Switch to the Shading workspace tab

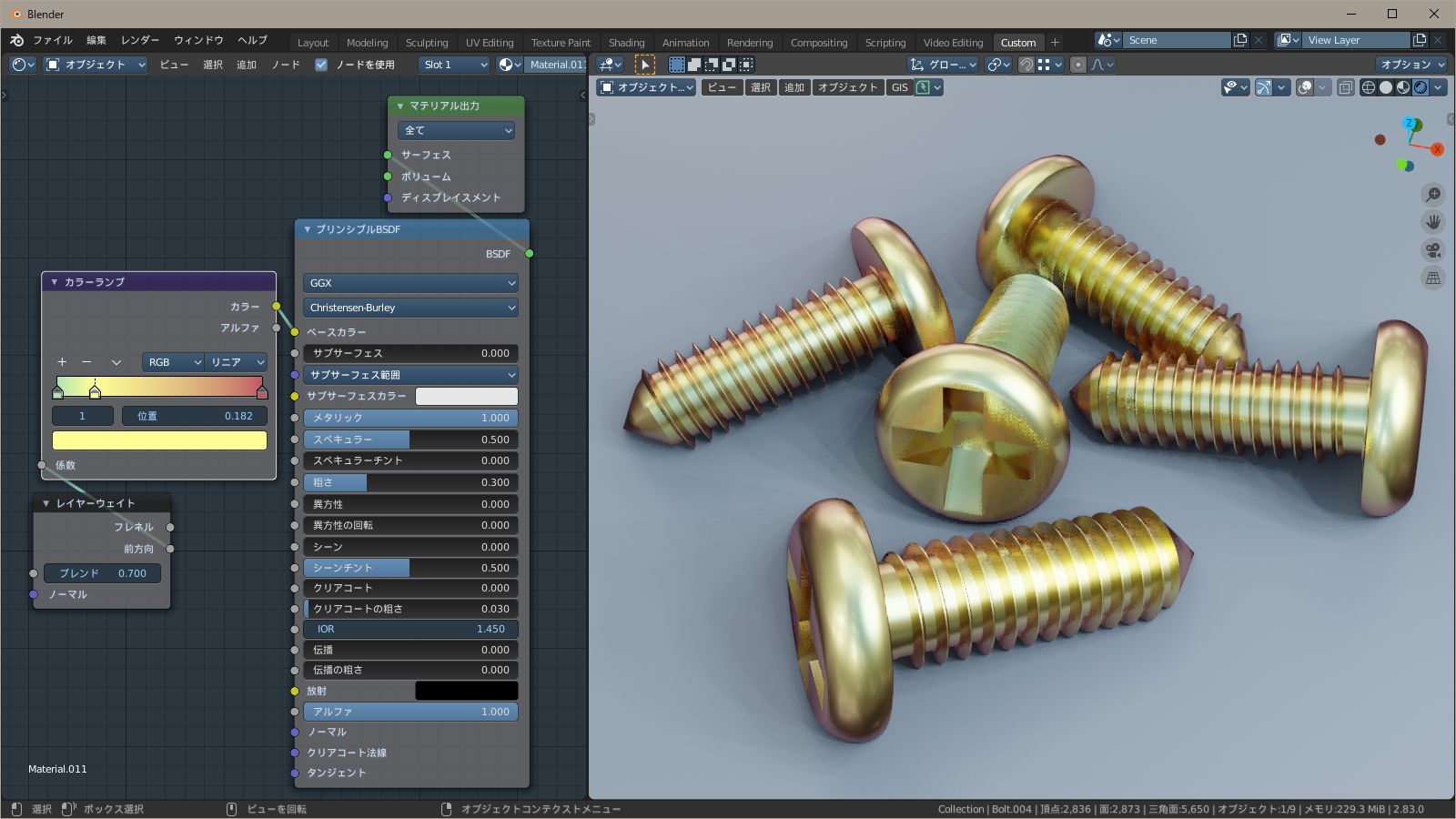(626, 43)
